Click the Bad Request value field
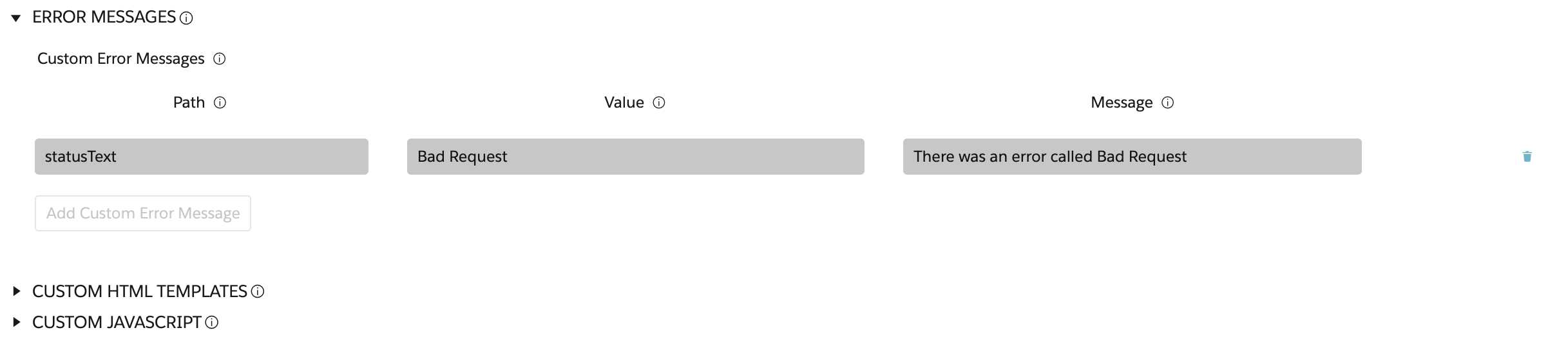The height and width of the screenshot is (348, 1568). 635,157
